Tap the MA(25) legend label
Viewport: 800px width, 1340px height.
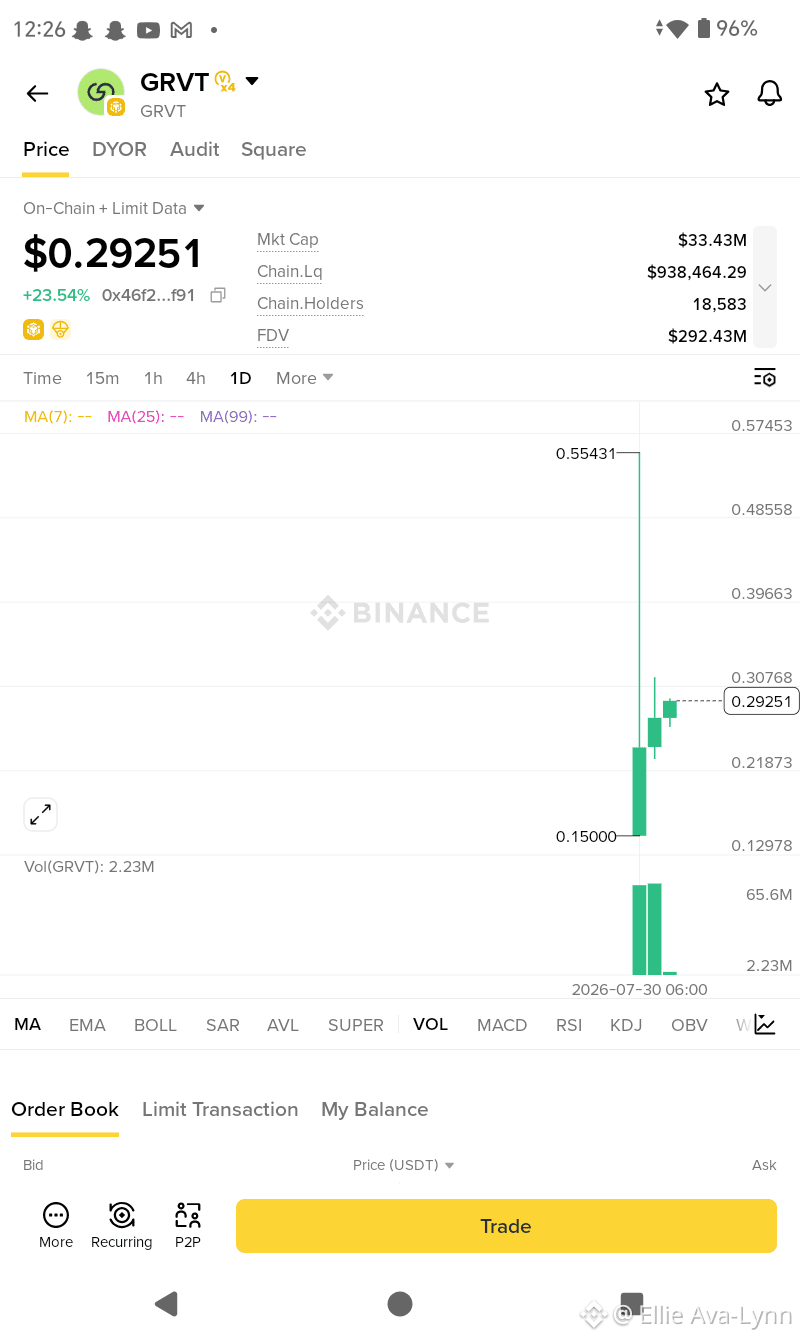point(145,416)
